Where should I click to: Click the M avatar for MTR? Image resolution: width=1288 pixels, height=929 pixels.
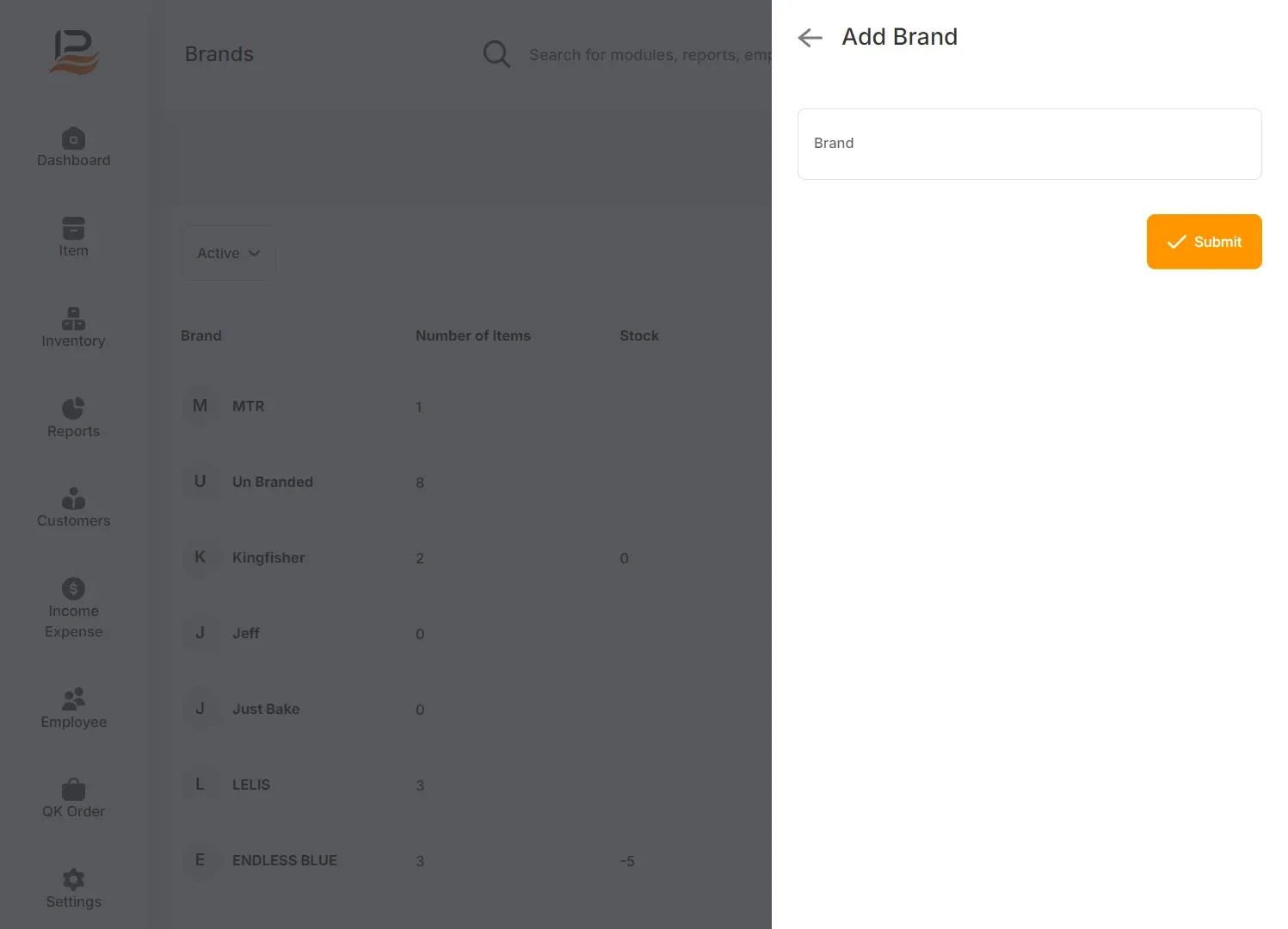[200, 406]
